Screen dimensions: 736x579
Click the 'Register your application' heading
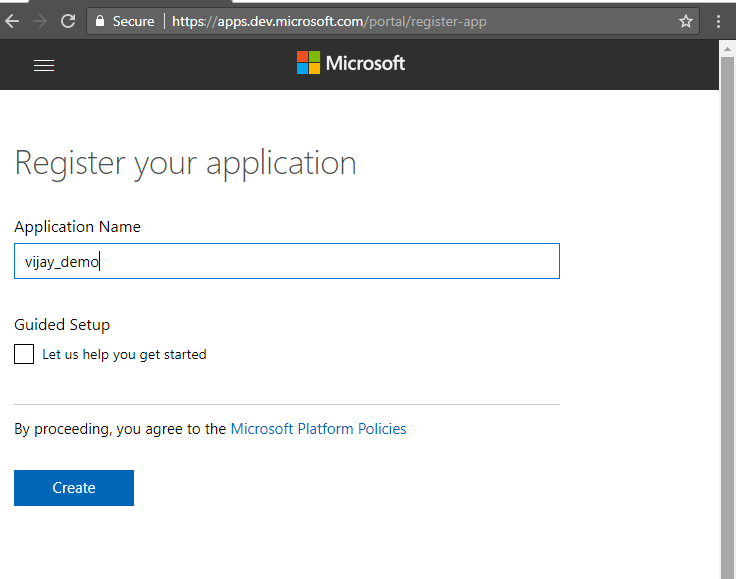(185, 164)
